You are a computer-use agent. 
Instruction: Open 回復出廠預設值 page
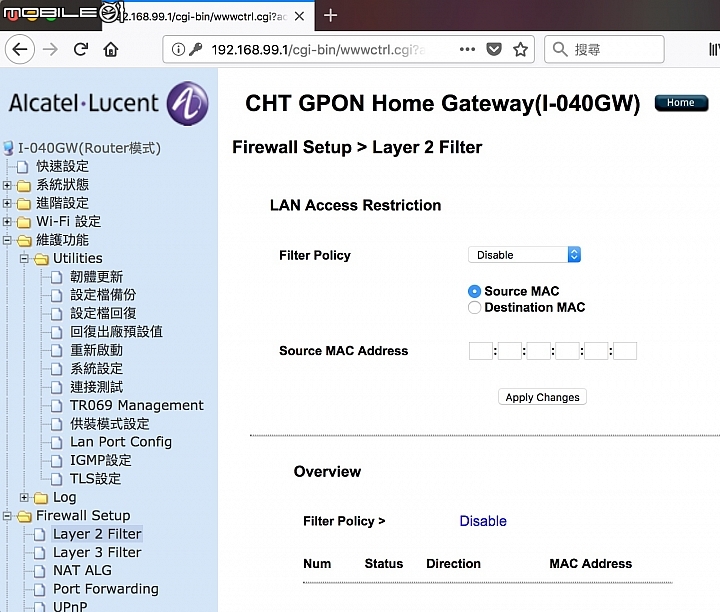pos(116,332)
